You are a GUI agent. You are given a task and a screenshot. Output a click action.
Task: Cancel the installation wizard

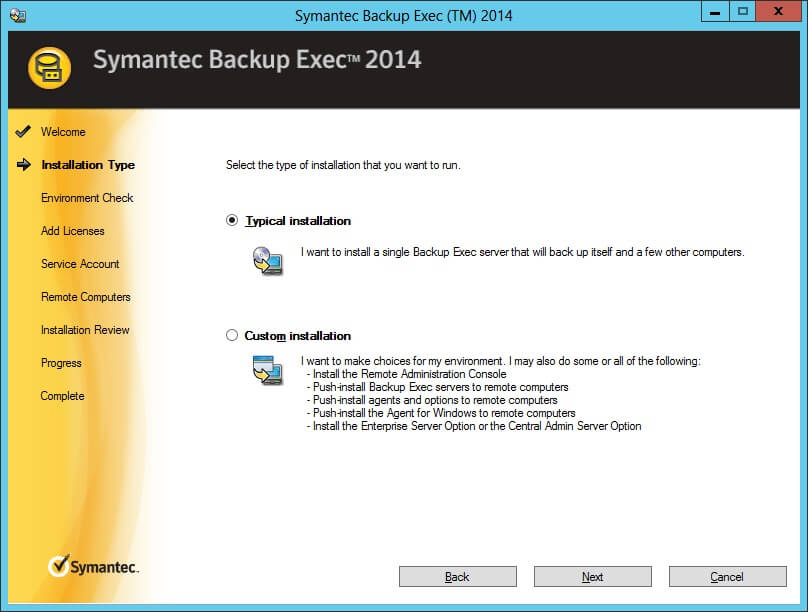[x=728, y=576]
